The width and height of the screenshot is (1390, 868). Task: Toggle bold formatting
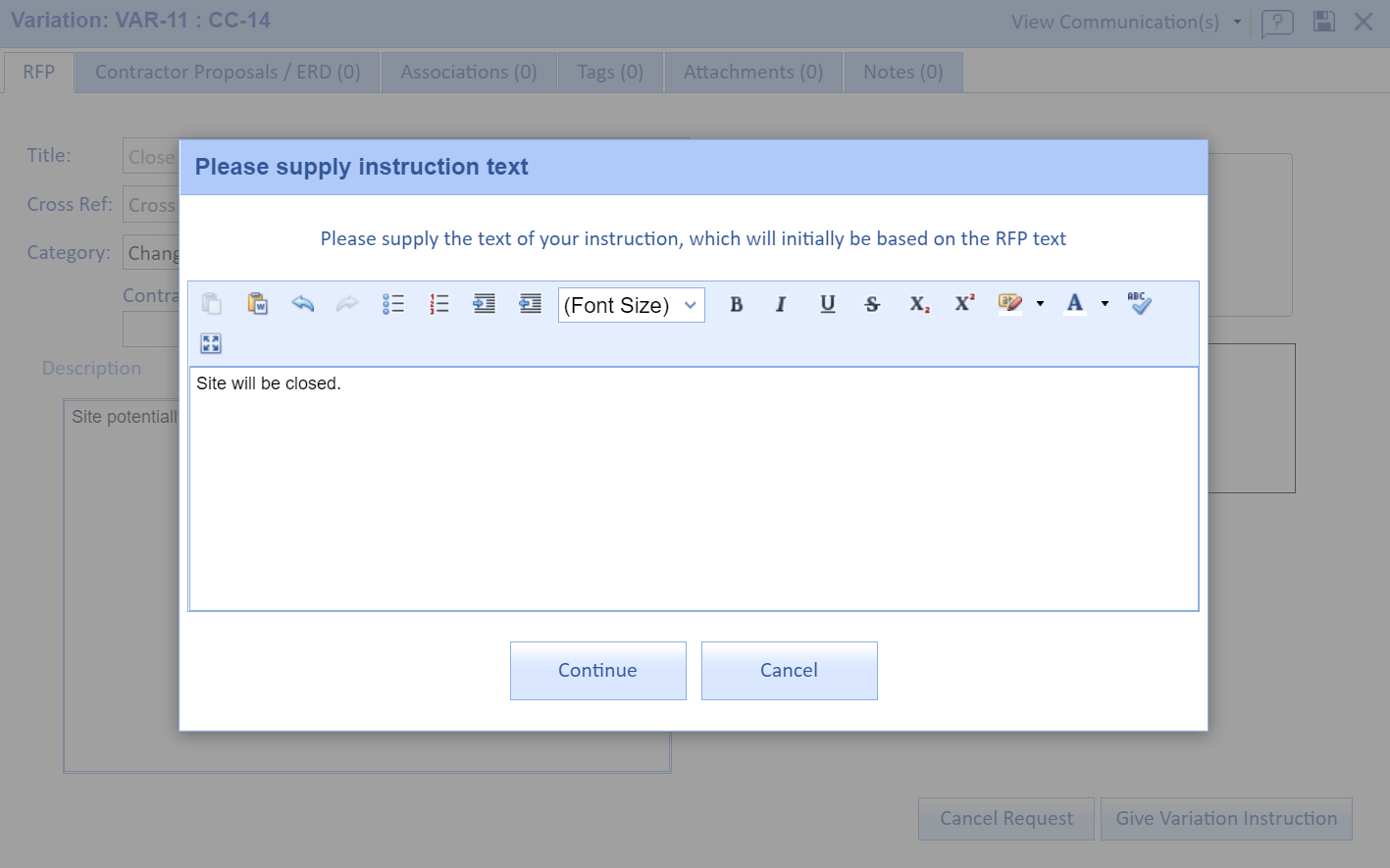736,304
